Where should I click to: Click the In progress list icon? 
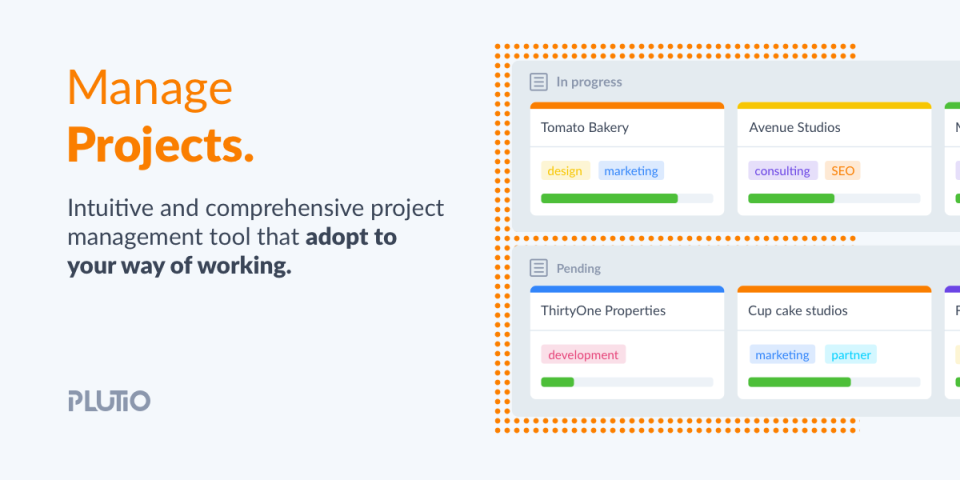[539, 82]
